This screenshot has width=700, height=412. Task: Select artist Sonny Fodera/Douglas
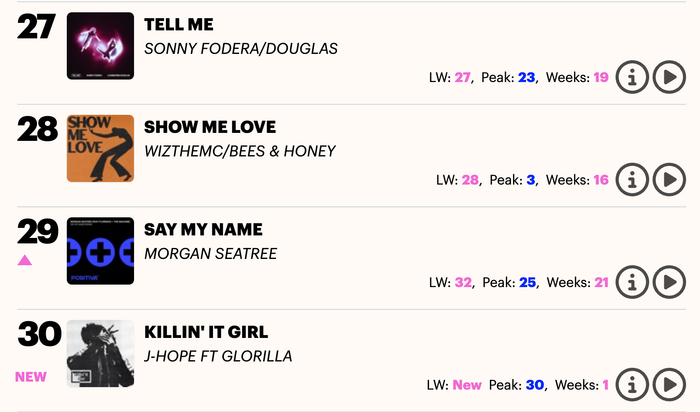coord(241,49)
